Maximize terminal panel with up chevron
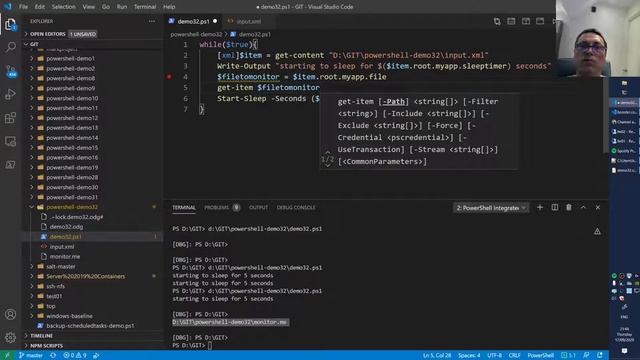Viewport: 640px width, 360px height. point(583,207)
